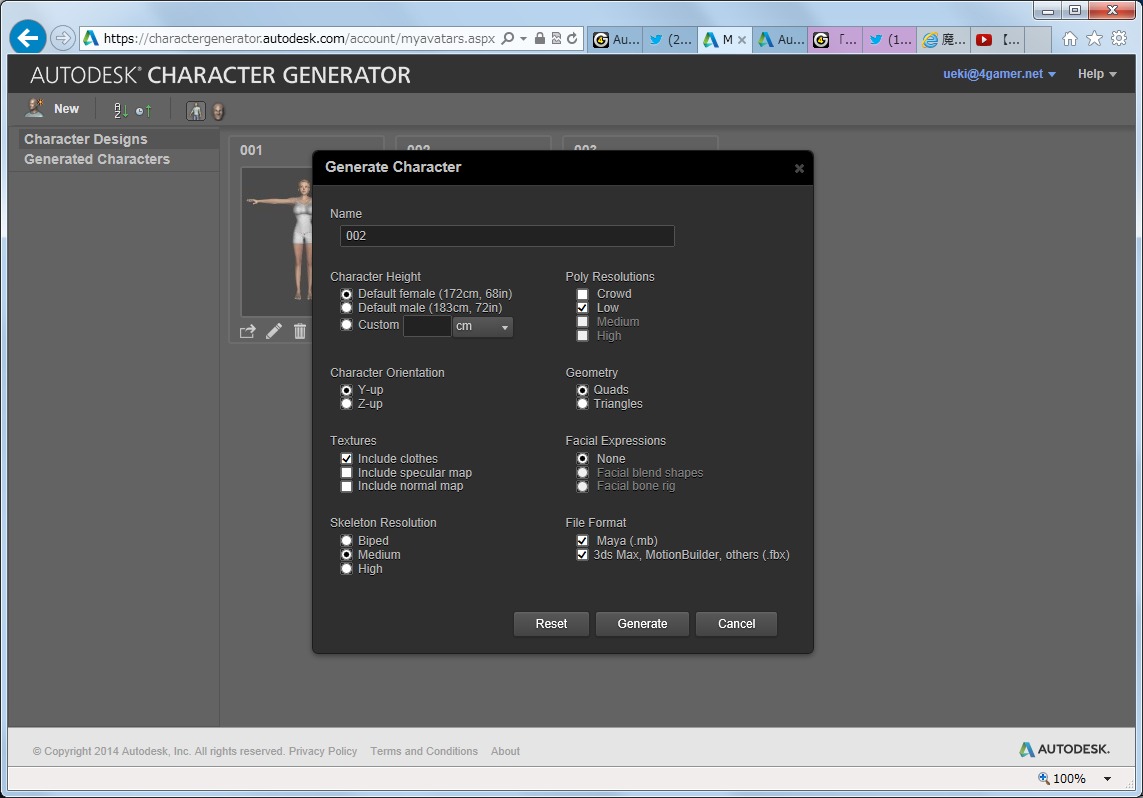This screenshot has width=1143, height=798.
Task: Click the Custom height value field
Action: tap(427, 326)
